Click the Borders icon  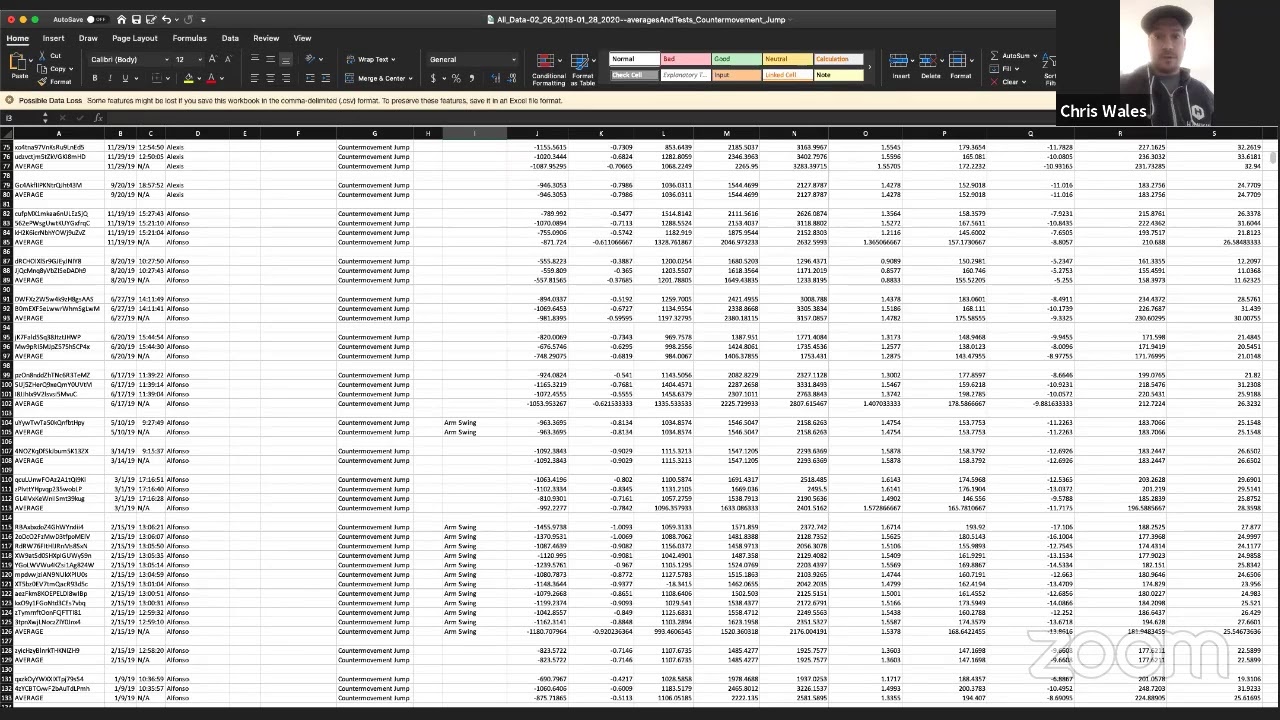(155, 78)
